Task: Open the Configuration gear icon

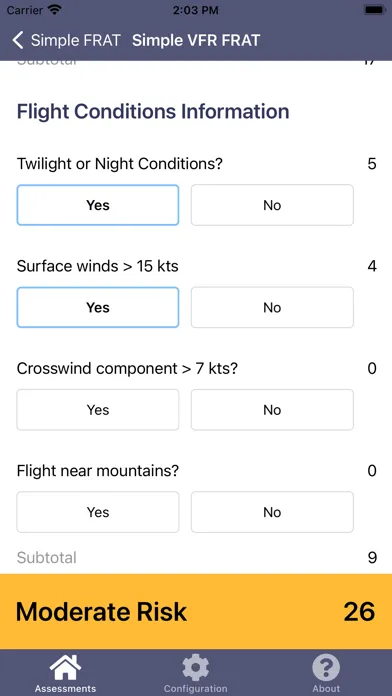Action: 195,668
